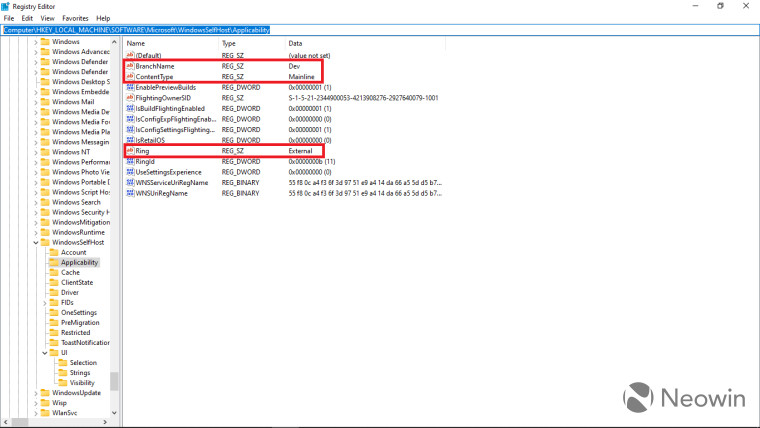This screenshot has width=760, height=428.
Task: Select the Visibility key under UI
Action: (82, 382)
